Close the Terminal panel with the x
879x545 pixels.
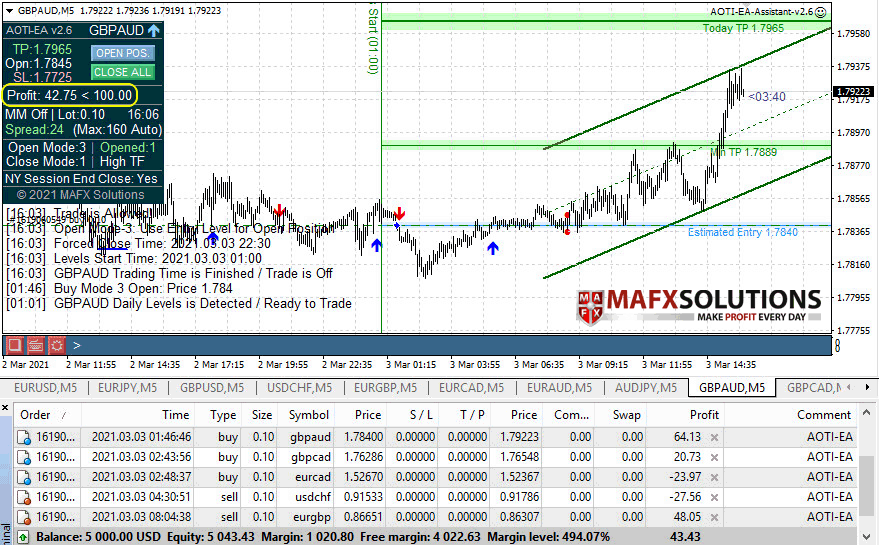[5, 408]
